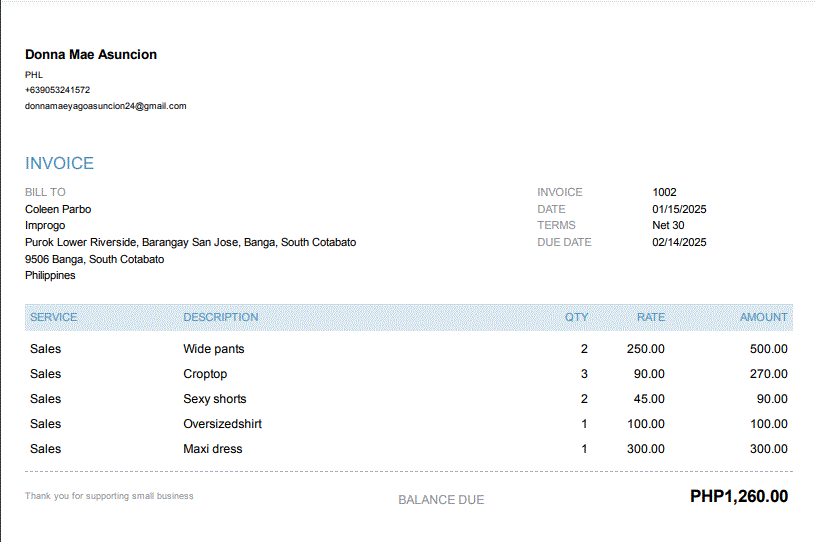Click the Sexy shorts description
The image size is (816, 542).
coord(215,399)
